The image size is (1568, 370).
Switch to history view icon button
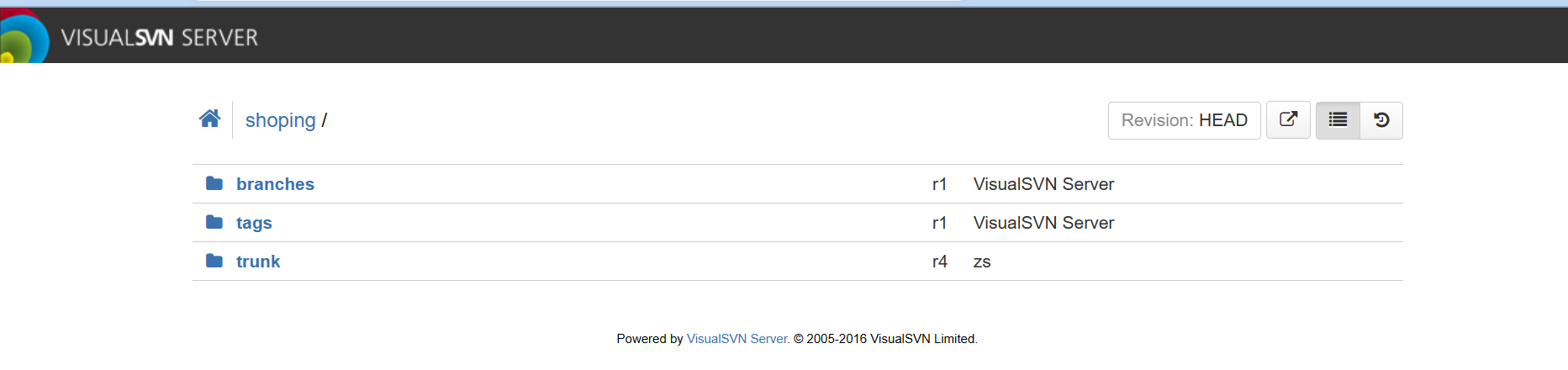pos(1381,120)
